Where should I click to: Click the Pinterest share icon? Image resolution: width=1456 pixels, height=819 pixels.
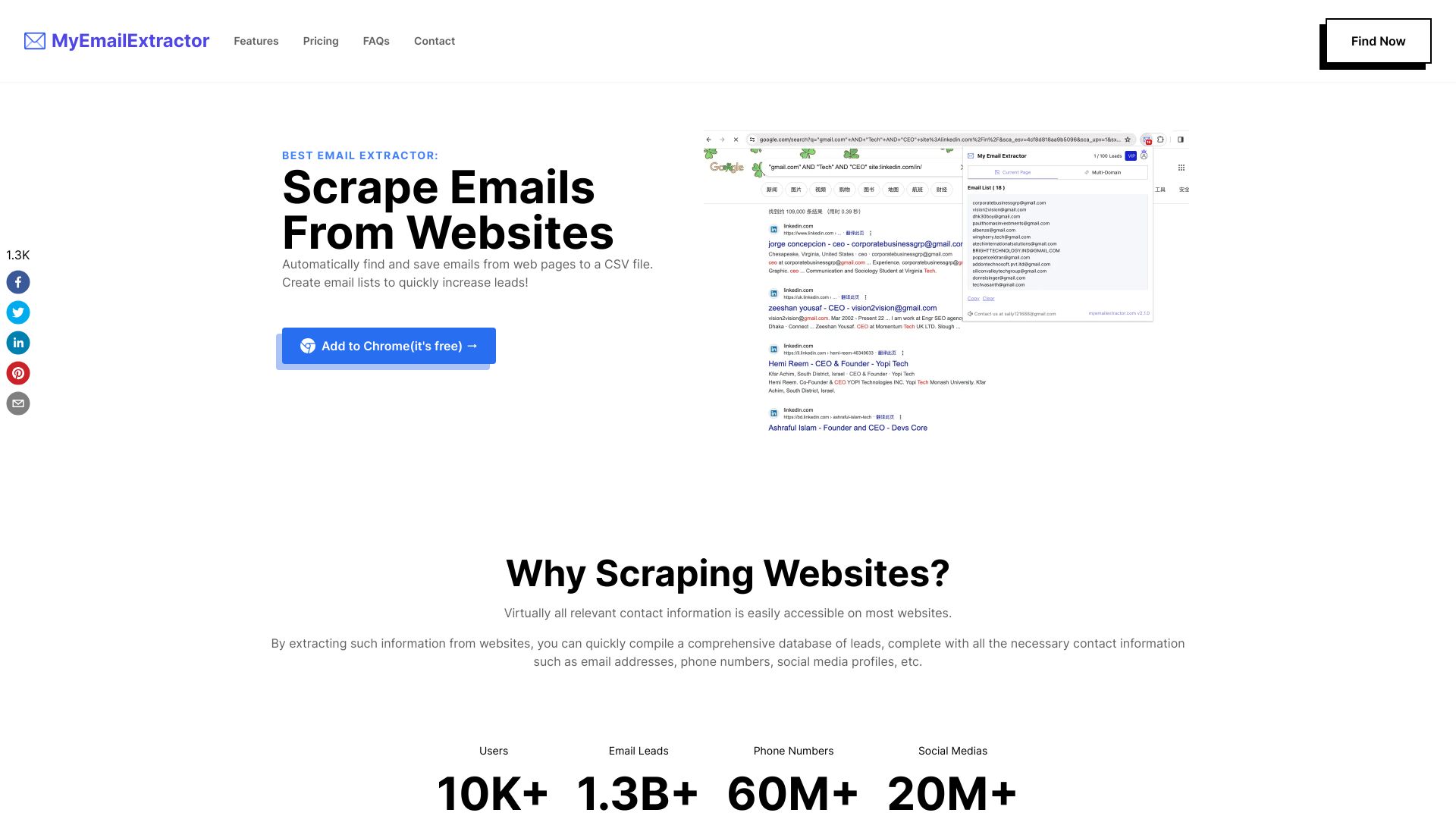[x=18, y=373]
